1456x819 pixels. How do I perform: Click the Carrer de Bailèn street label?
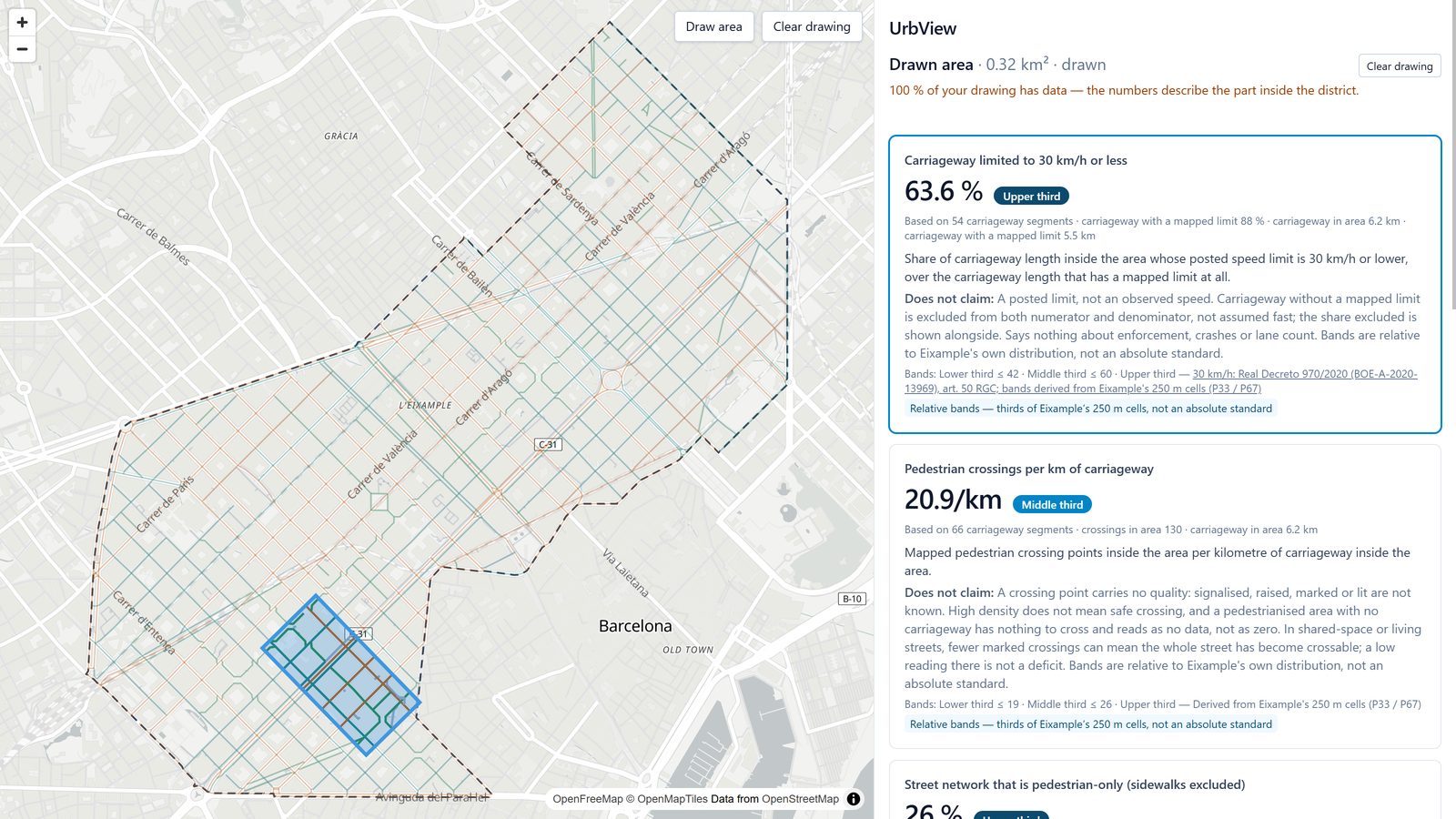pos(462,266)
